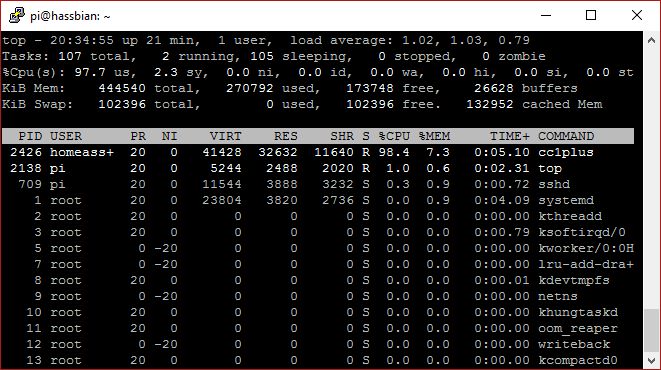Click the top command name in process list
Image resolution: width=661 pixels, height=370 pixels.
(550, 169)
